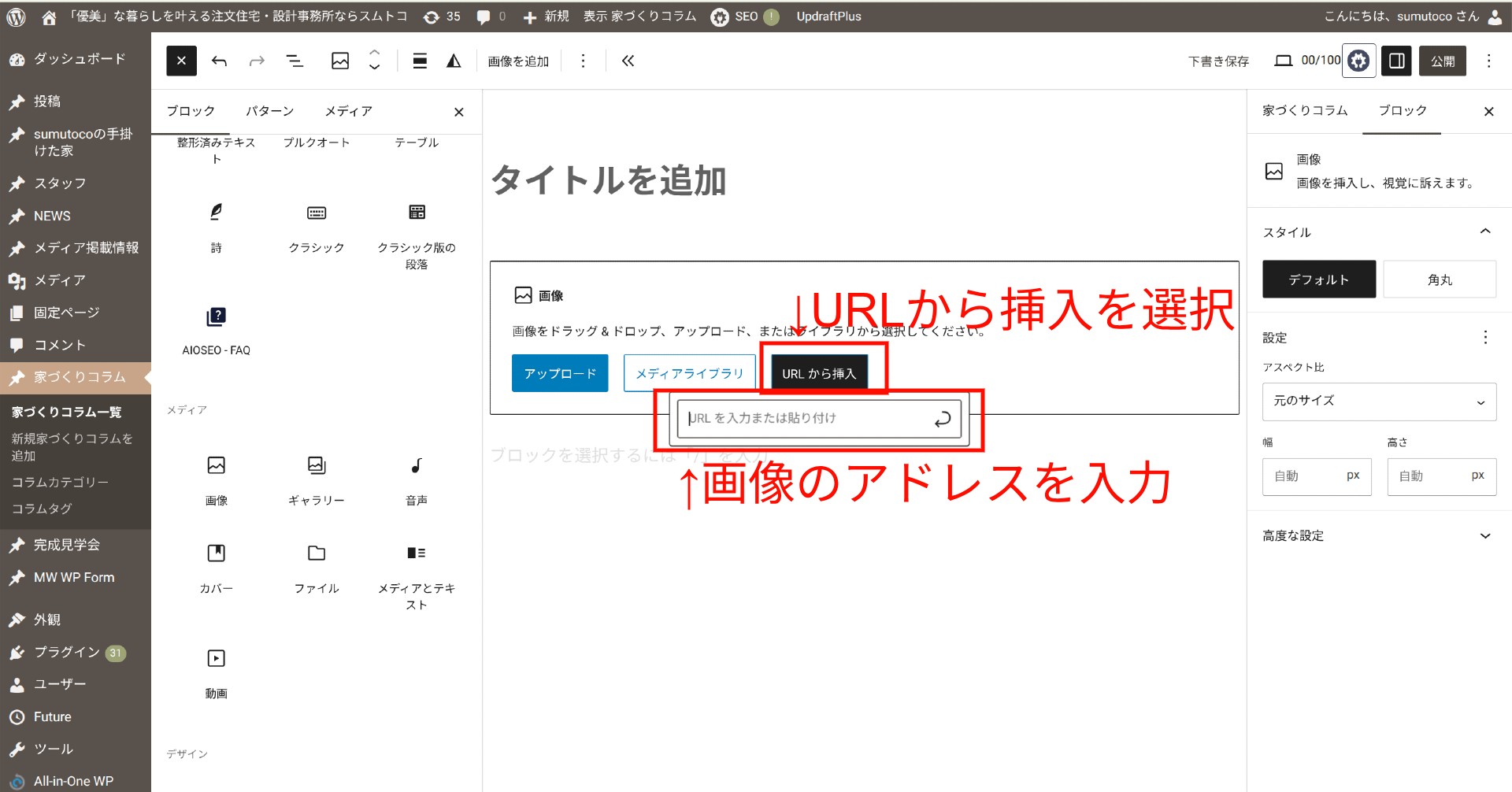The image size is (1512, 792).
Task: Open the アスペクト比 元のサイズ dropdown
Action: pyautogui.click(x=1378, y=402)
